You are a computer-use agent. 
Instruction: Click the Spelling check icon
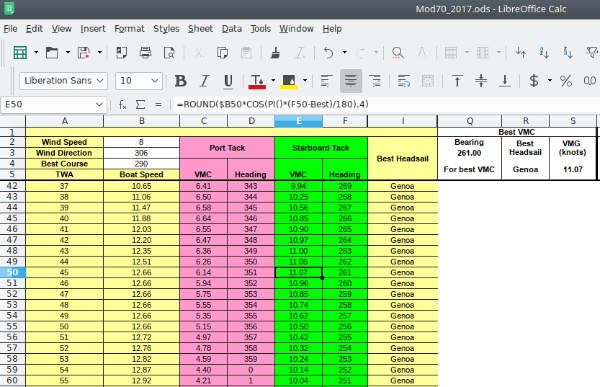coord(422,52)
